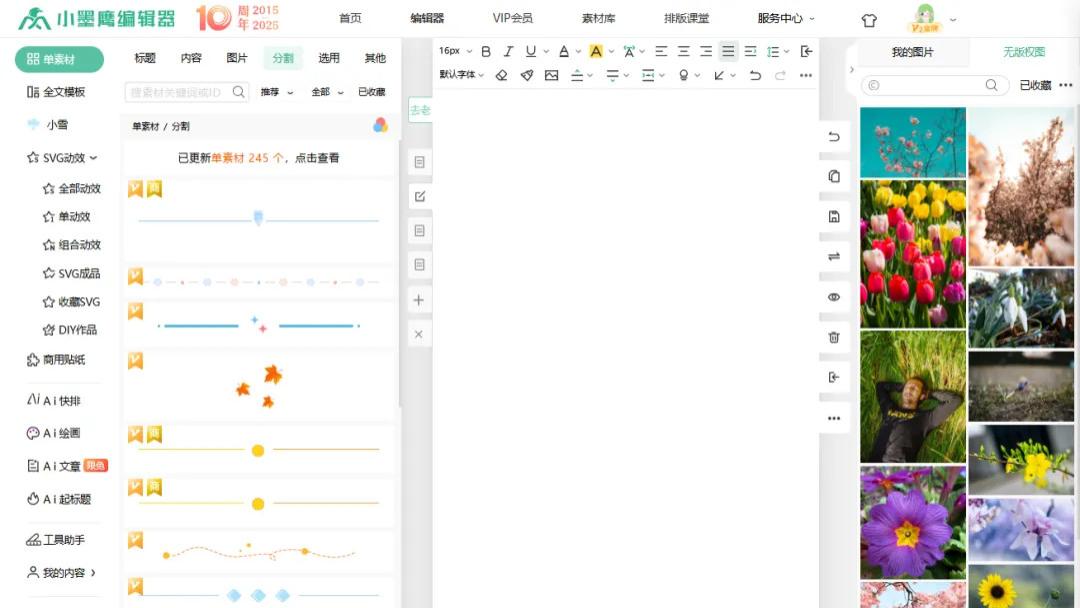Expand the highlight color options arrow
This screenshot has width=1080, height=608.
point(611,51)
